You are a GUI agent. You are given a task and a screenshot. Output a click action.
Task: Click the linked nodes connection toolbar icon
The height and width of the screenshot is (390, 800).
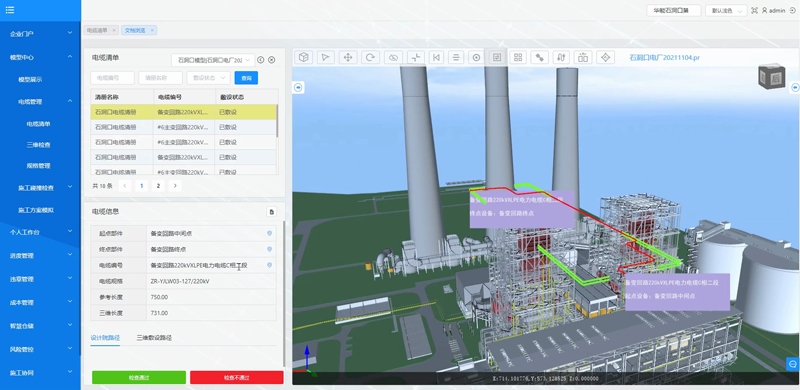[x=539, y=57]
